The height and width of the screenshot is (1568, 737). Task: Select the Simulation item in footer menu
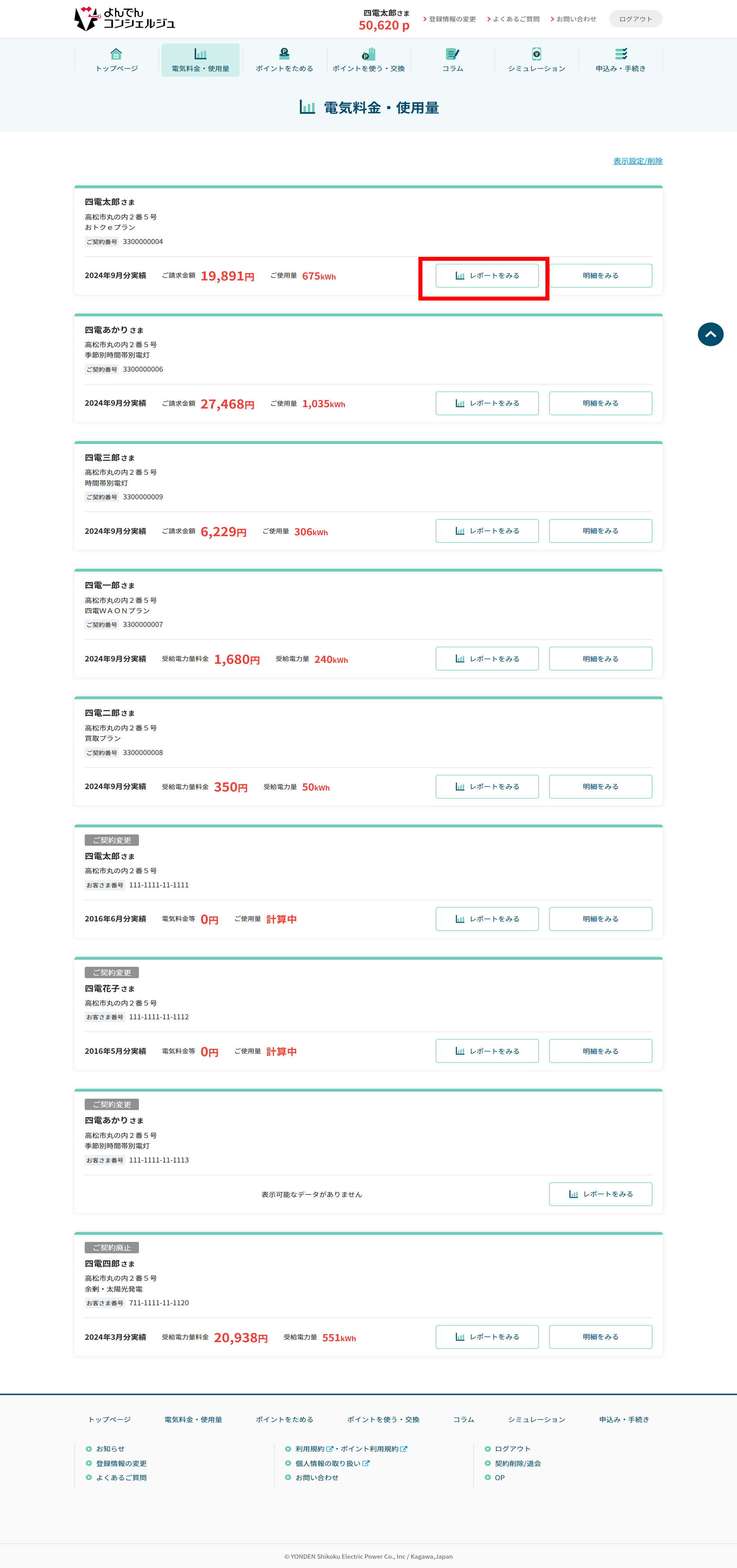pyautogui.click(x=537, y=1420)
